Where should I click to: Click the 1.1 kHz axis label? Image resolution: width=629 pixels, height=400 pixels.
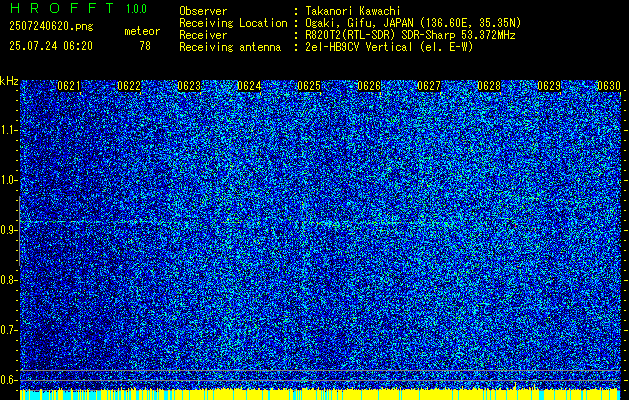[7, 130]
